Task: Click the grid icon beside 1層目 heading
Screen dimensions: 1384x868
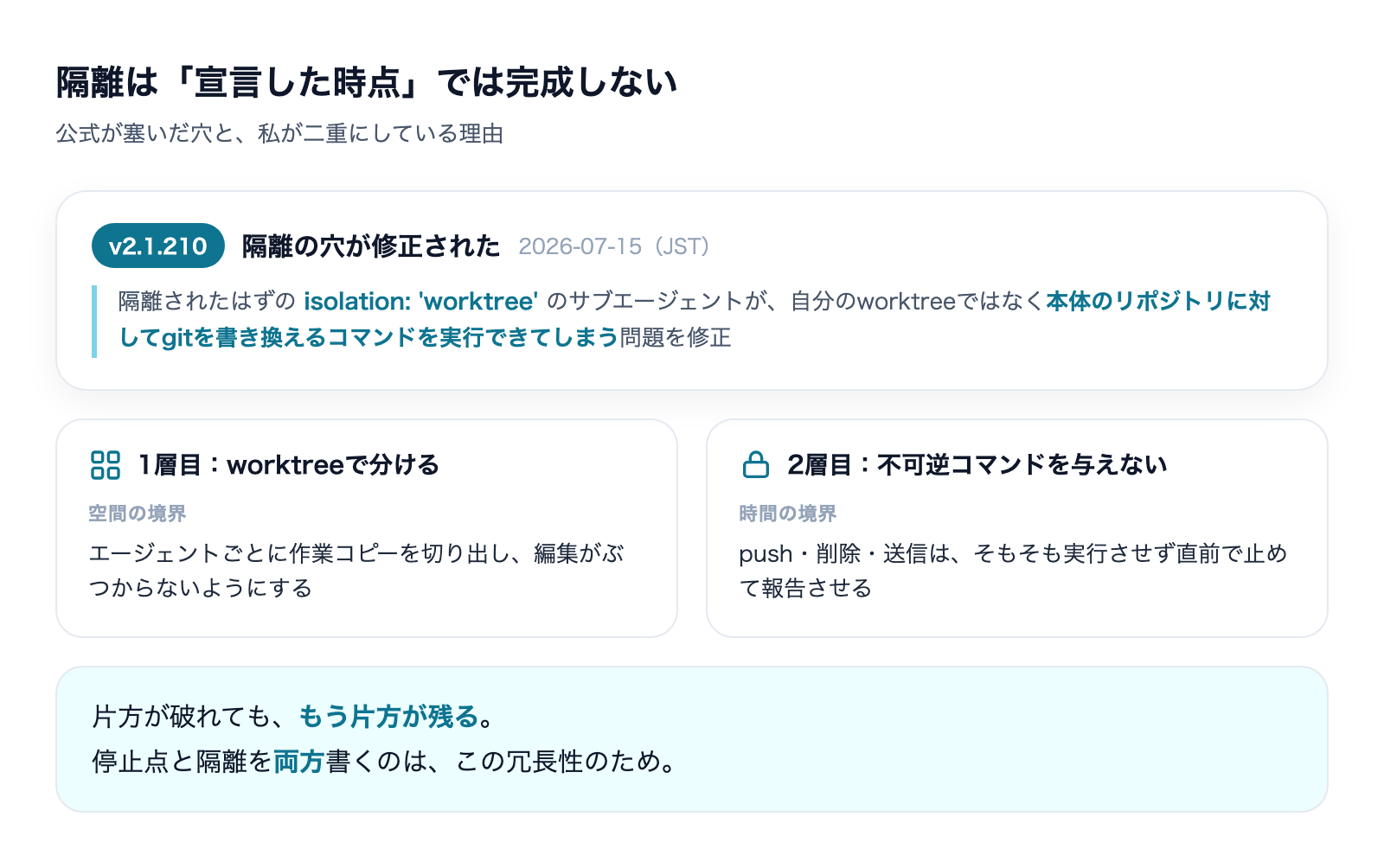Action: click(106, 465)
